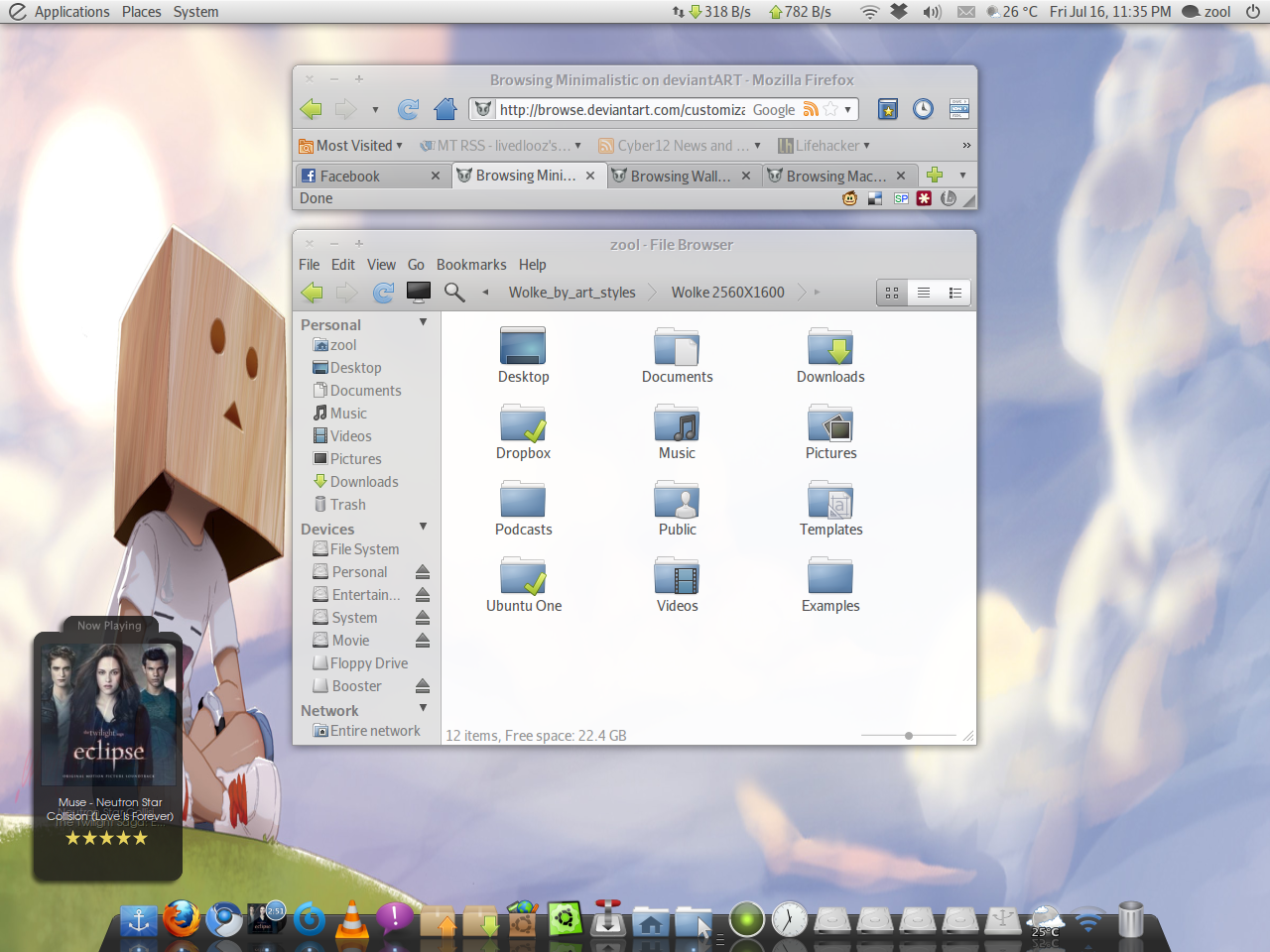Collapse the Personal sidebar section
This screenshot has height=952, width=1270.
pyautogui.click(x=424, y=322)
